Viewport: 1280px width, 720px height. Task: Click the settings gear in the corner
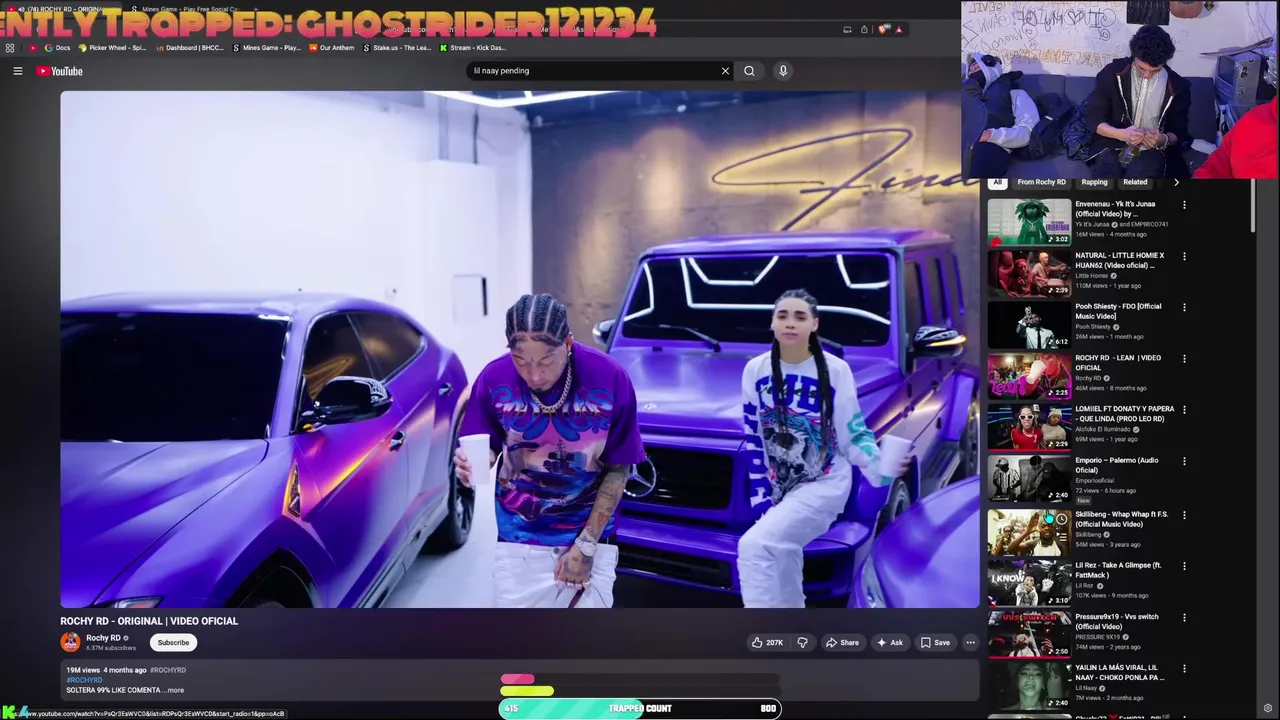[x=1268, y=709]
